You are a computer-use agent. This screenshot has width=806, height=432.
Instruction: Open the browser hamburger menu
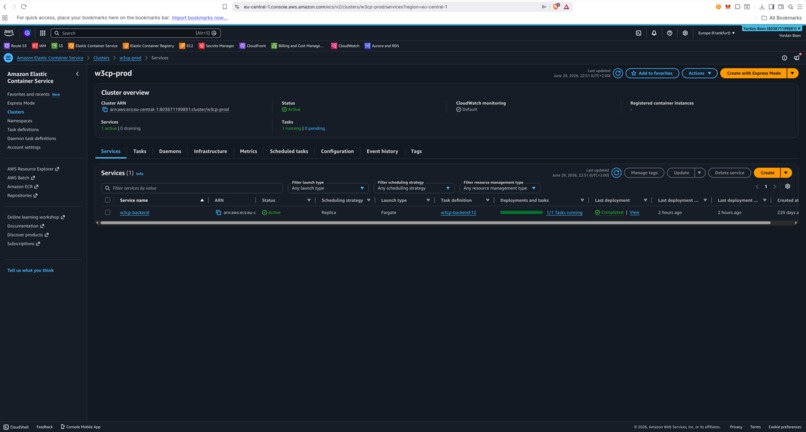[x=799, y=7]
